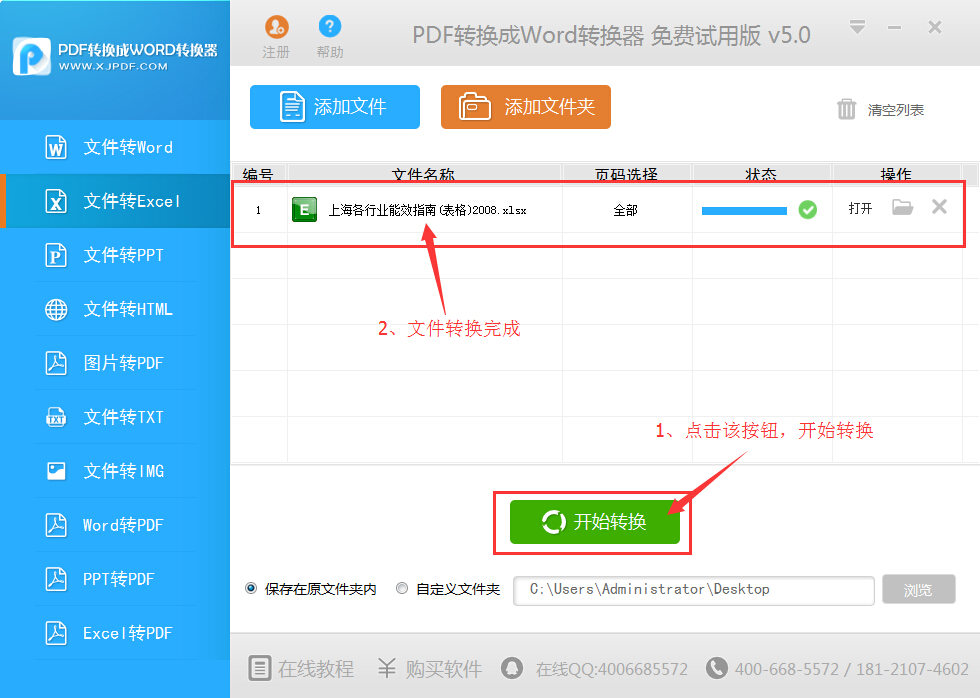Image resolution: width=980 pixels, height=698 pixels.
Task: Click 在线QQ:4006685572 link
Action: click(x=611, y=669)
